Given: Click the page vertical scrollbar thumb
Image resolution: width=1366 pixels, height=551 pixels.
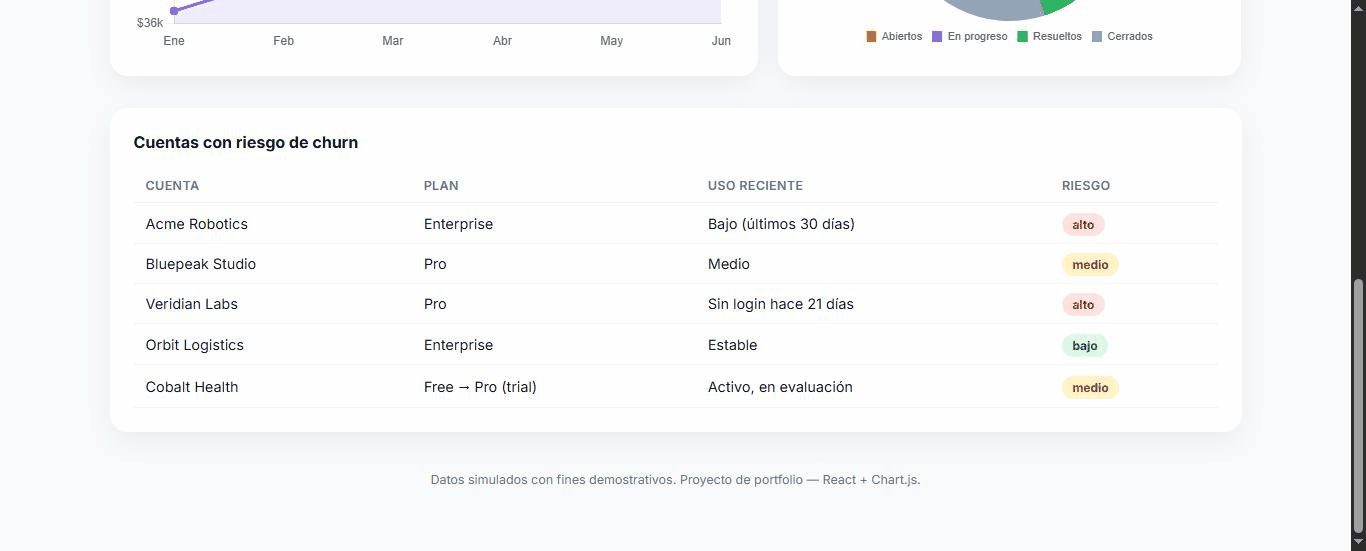Looking at the screenshot, I should click(x=1358, y=405).
